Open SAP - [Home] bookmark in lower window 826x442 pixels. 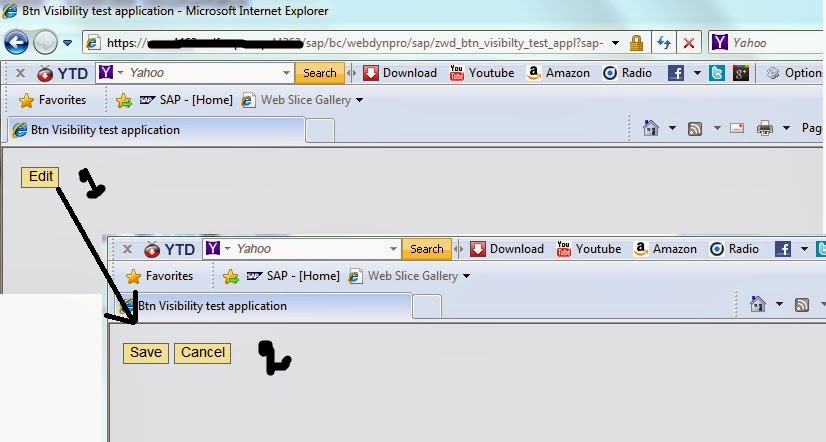click(293, 276)
